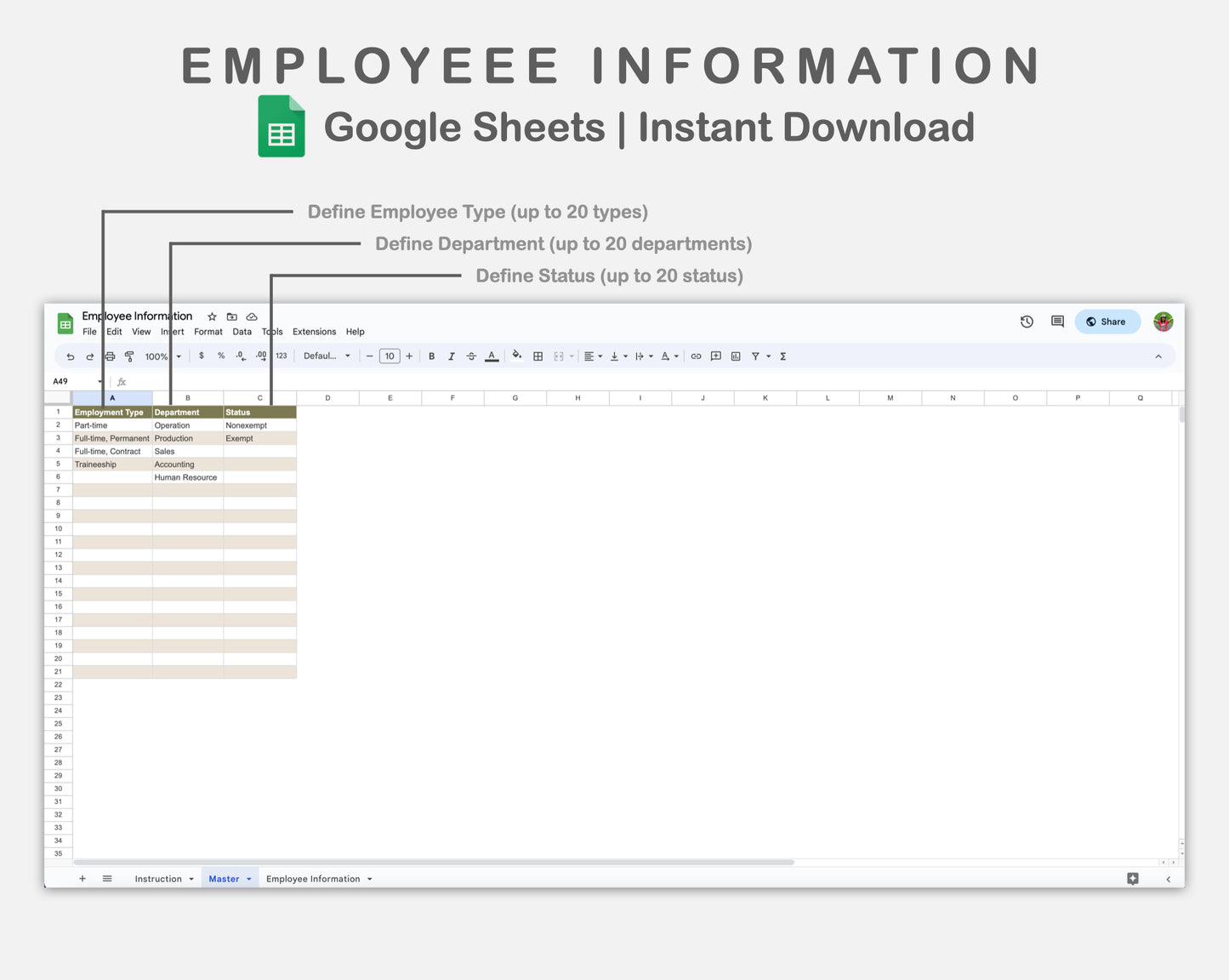Viewport: 1229px width, 980px height.
Task: Insert a function using the sigma icon
Action: pyautogui.click(x=782, y=356)
